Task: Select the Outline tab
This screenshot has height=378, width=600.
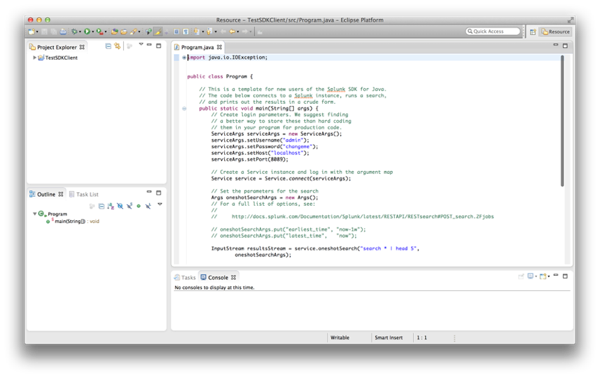Action: [x=46, y=194]
